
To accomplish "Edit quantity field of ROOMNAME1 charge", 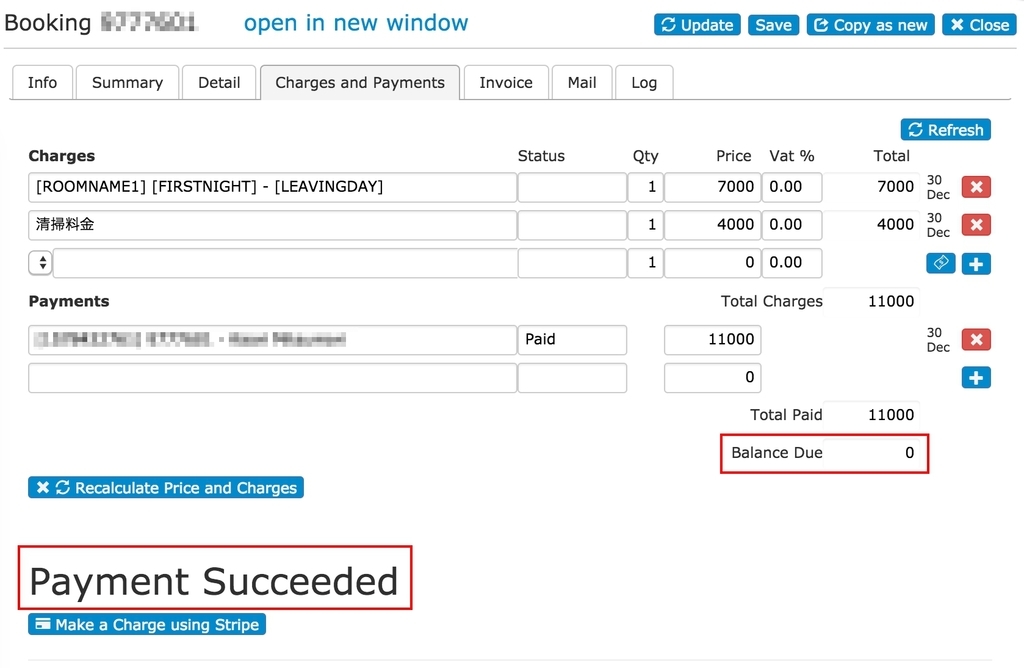I will coord(645,187).
